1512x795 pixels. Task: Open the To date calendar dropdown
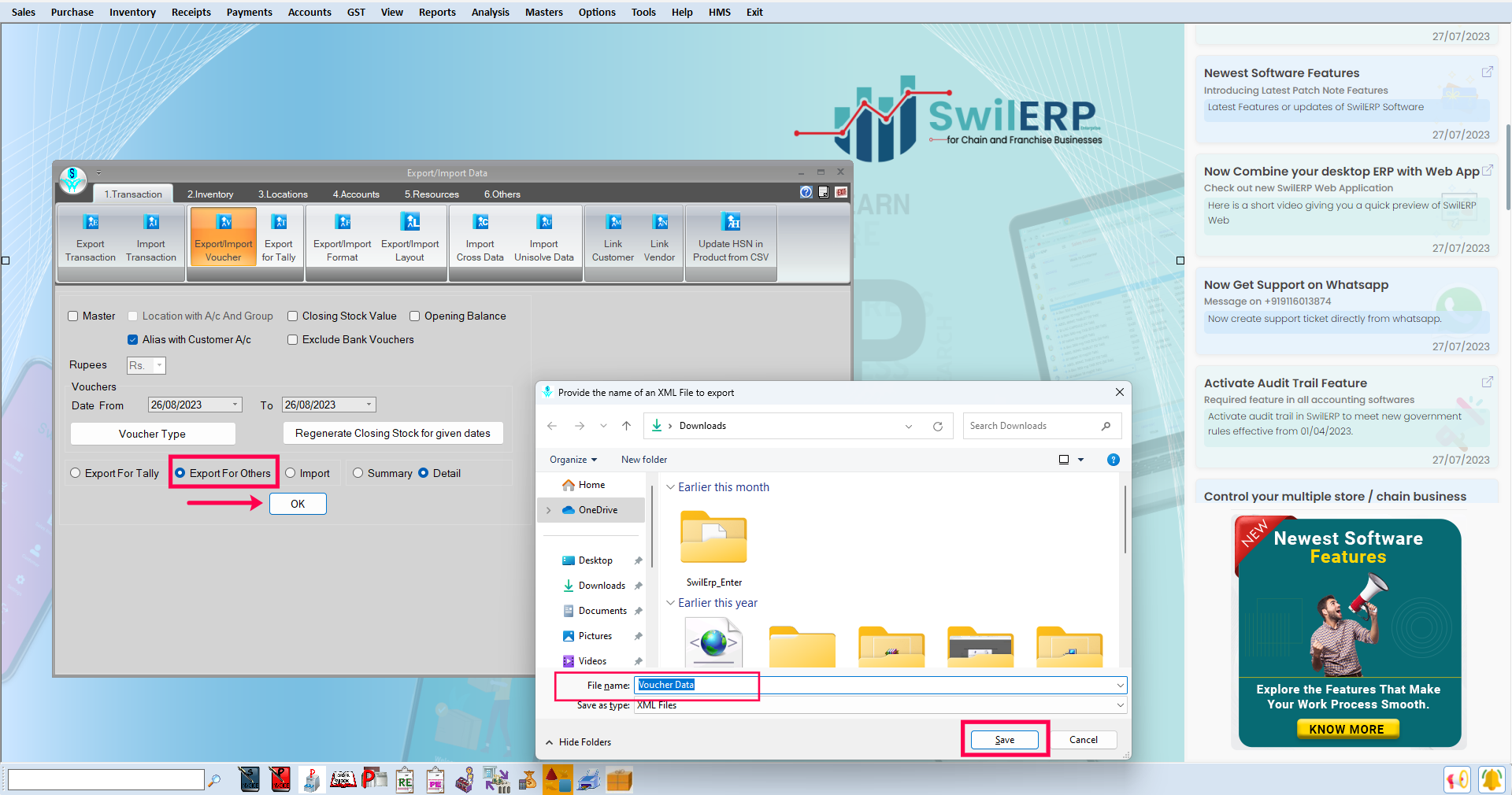point(369,405)
